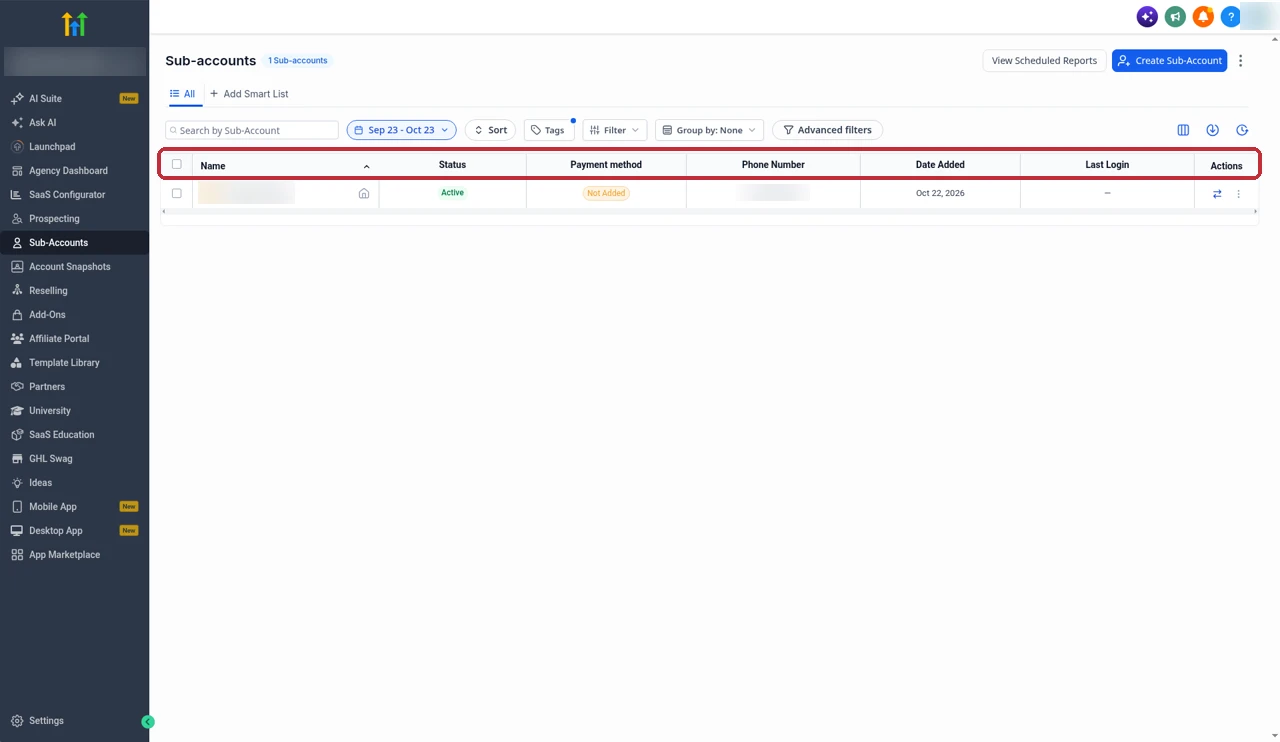Viewport: 1280px width, 742px height.
Task: Click the University graduation cap icon
Action: pyautogui.click(x=17, y=411)
